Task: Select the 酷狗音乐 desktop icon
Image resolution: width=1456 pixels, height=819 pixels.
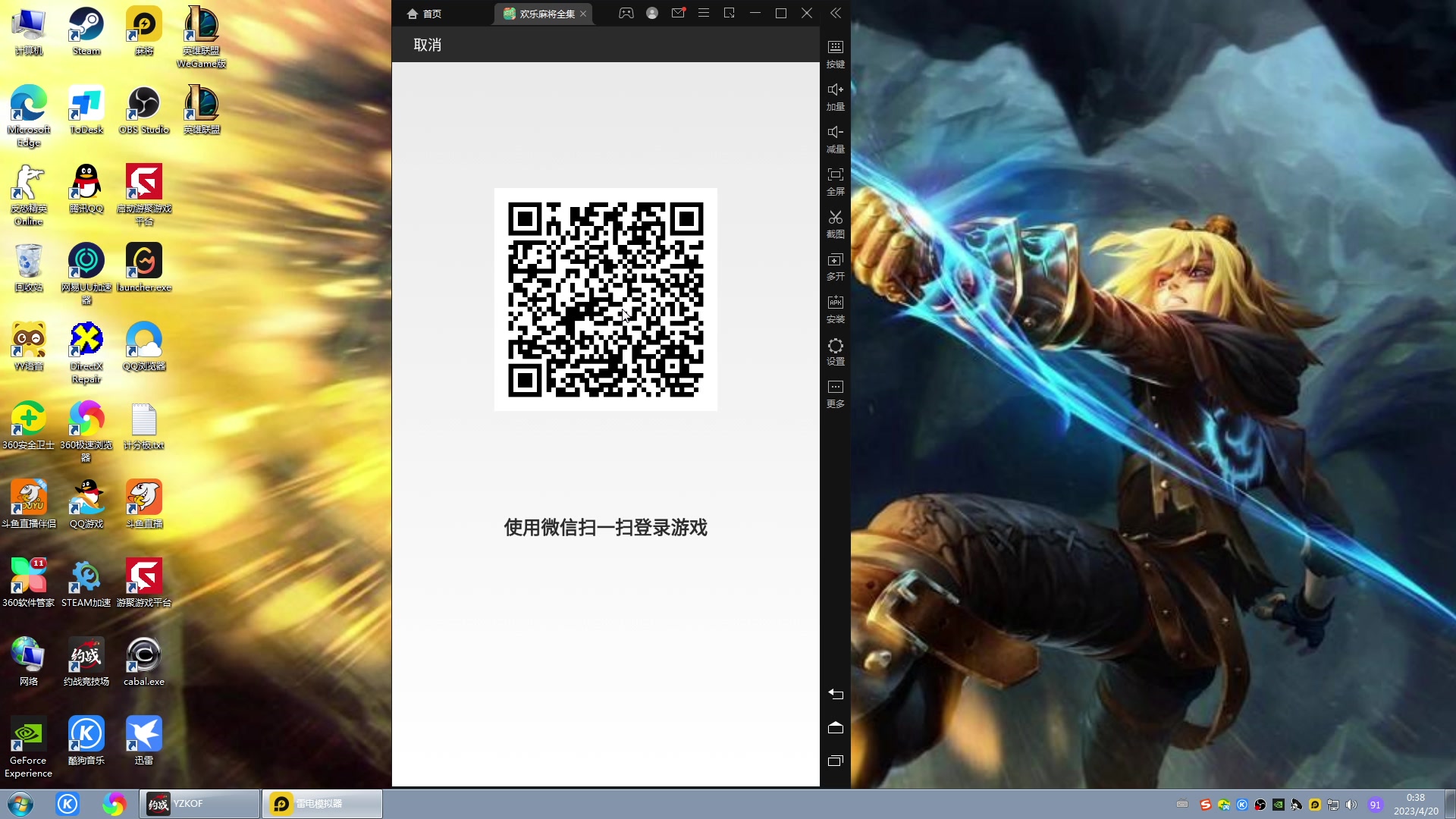Action: click(86, 741)
